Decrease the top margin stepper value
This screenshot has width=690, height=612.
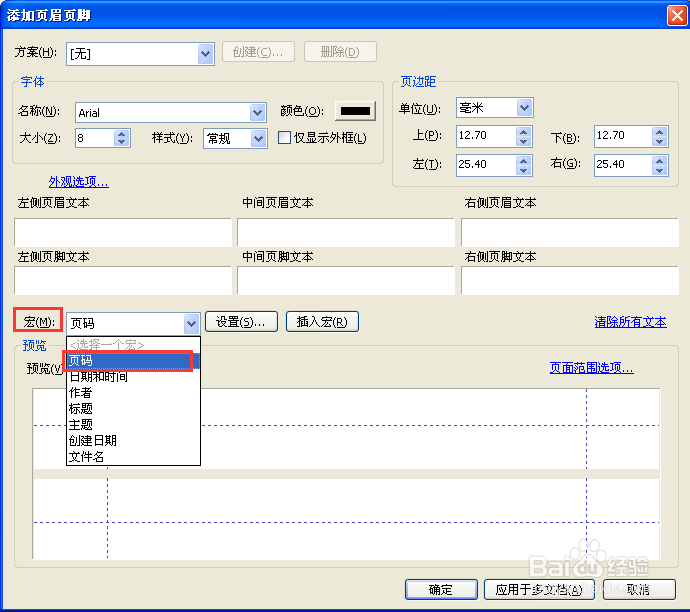(523, 141)
